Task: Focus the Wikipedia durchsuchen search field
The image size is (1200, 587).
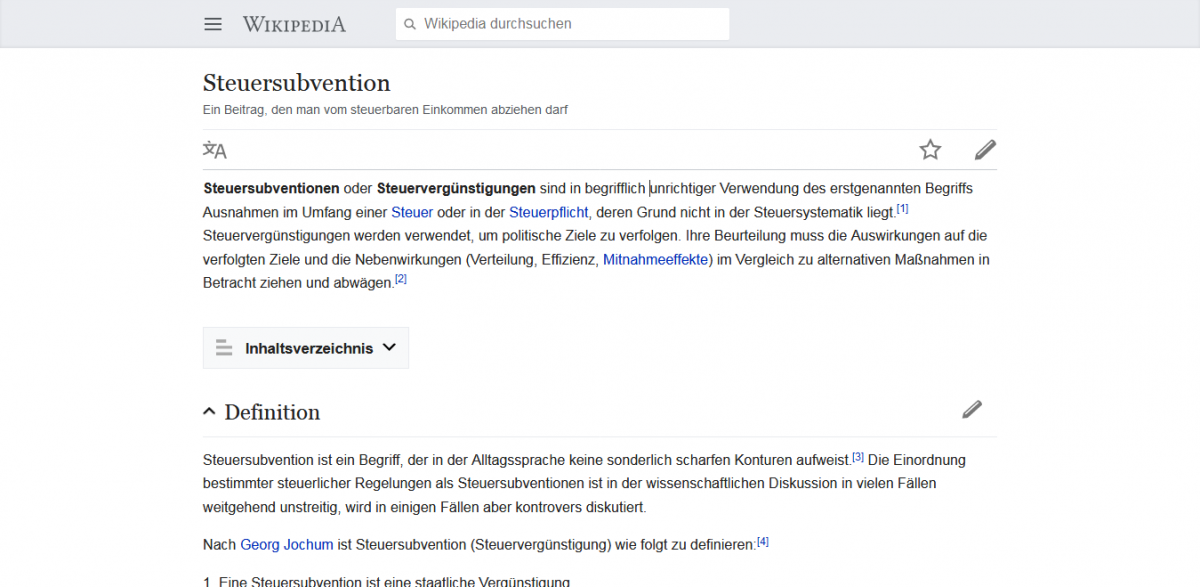Action: 570,24
